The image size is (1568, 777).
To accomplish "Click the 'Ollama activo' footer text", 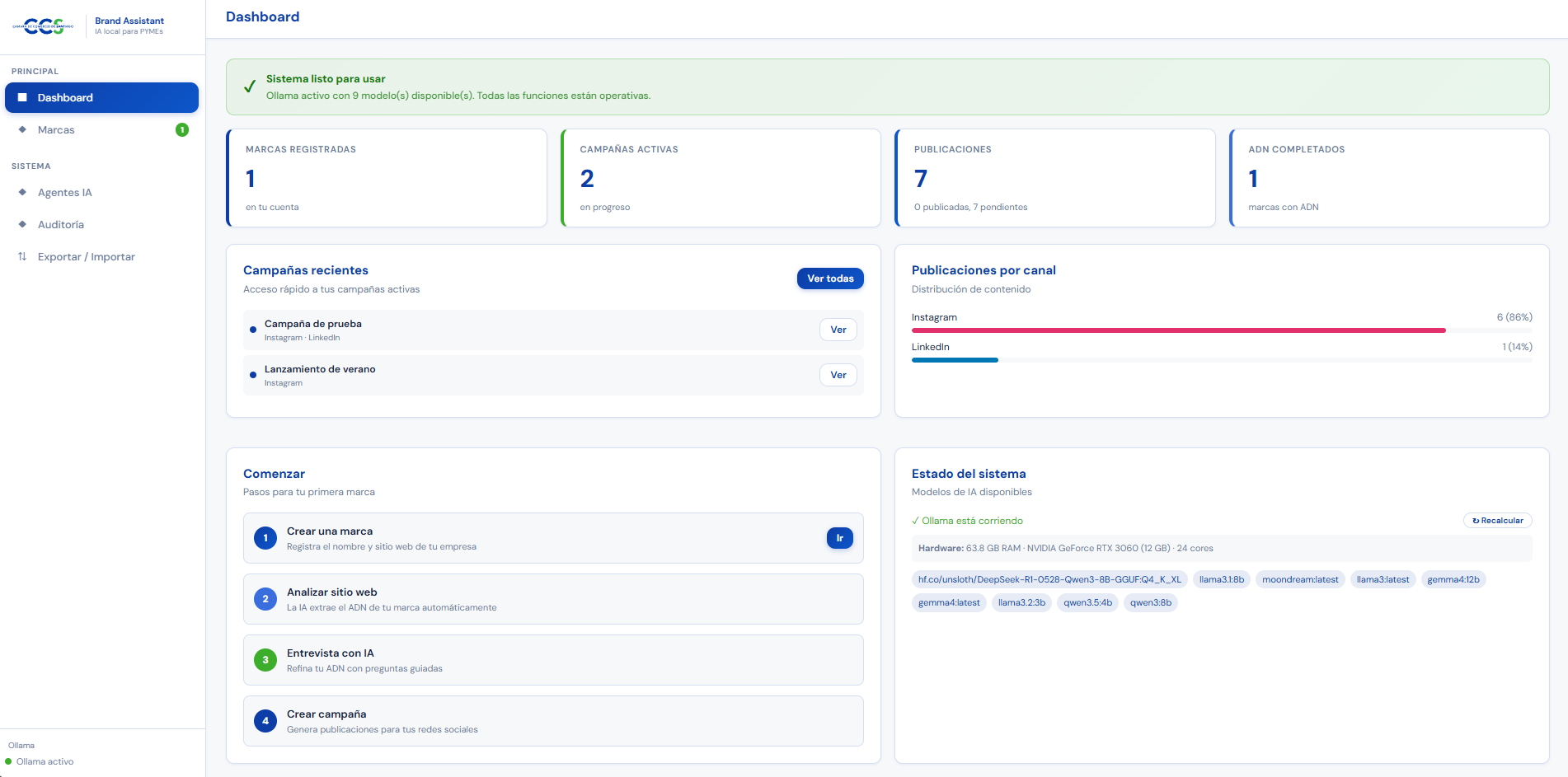I will 45,761.
